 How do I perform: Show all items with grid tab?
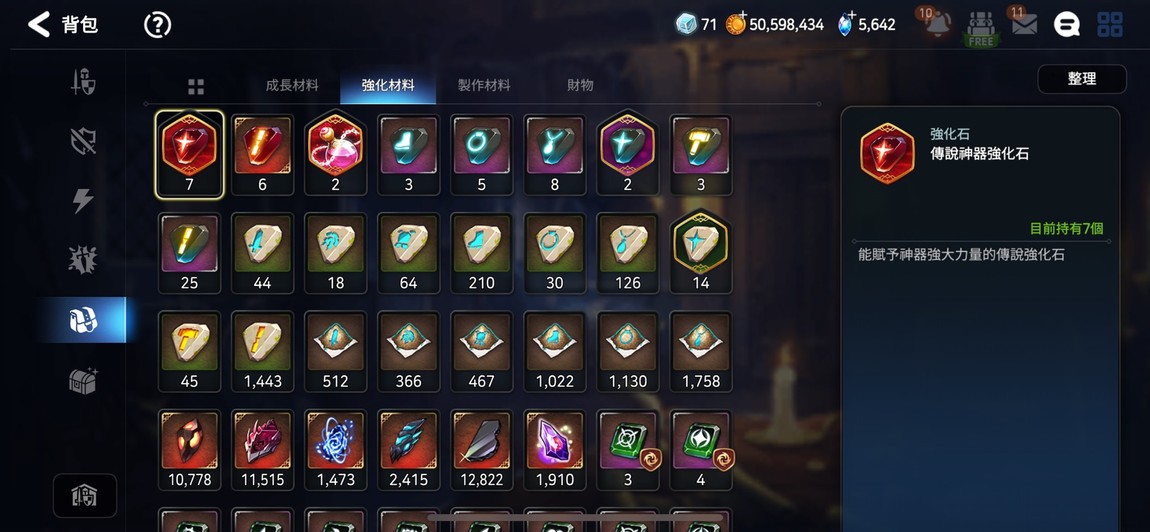click(x=196, y=87)
